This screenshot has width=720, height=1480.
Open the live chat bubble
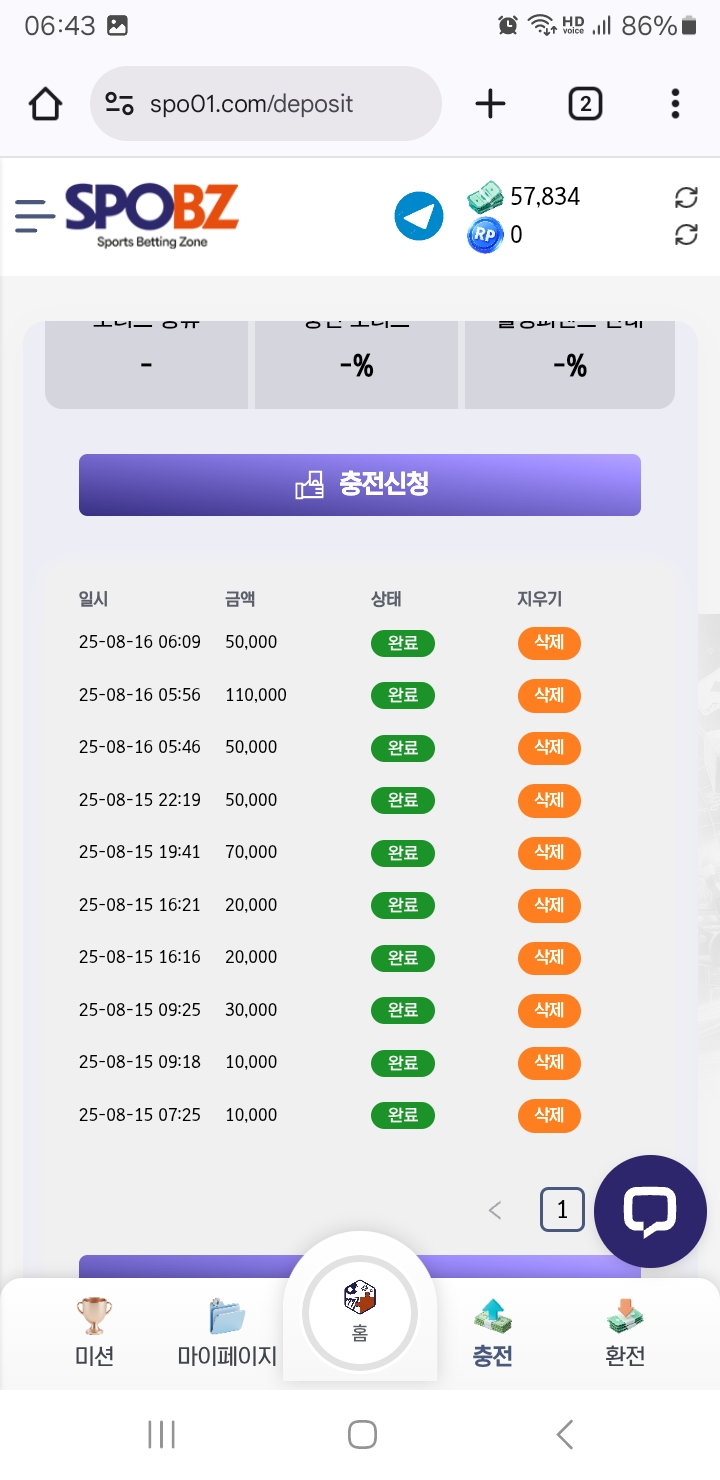point(650,1211)
